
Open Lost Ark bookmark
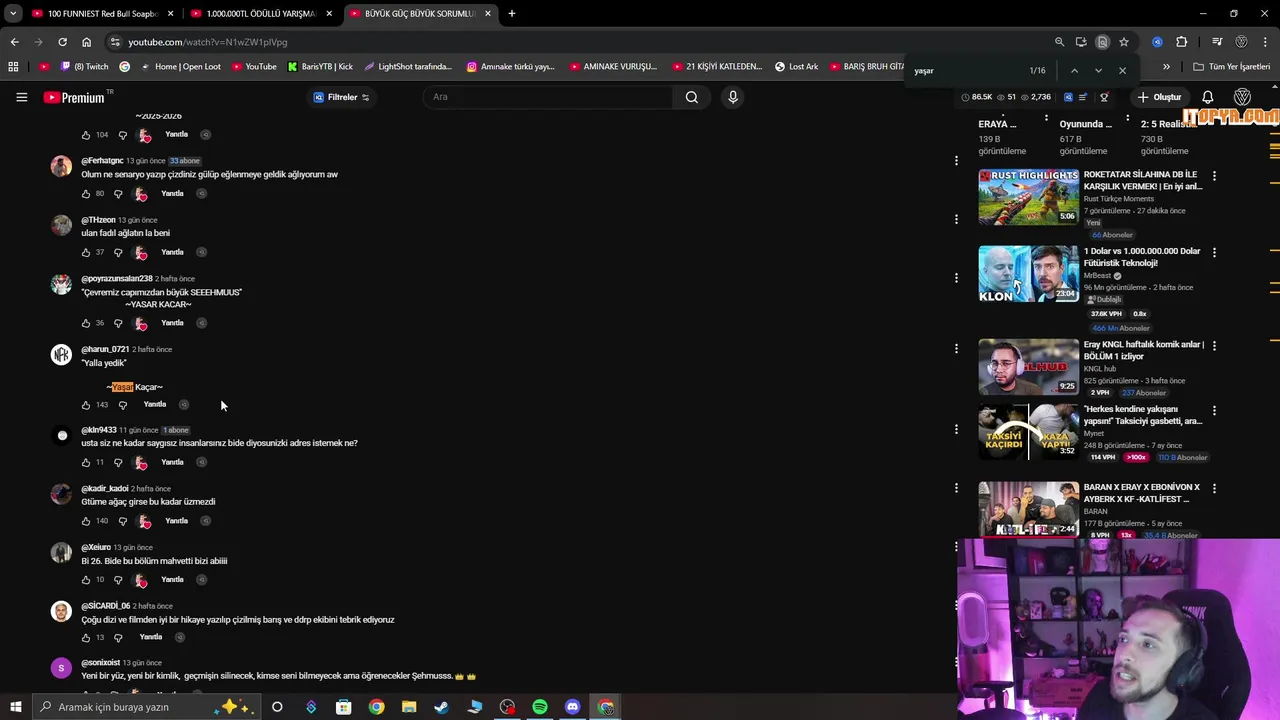pyautogui.click(x=796, y=67)
